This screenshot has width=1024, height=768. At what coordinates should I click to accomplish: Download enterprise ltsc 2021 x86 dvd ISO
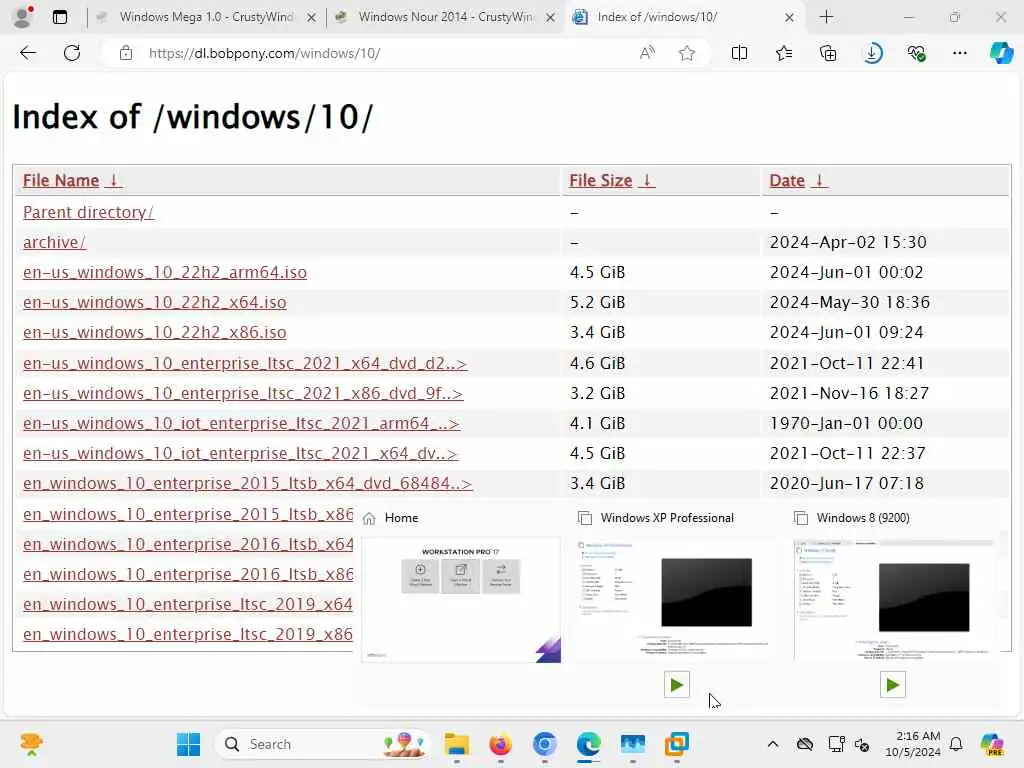tap(243, 393)
